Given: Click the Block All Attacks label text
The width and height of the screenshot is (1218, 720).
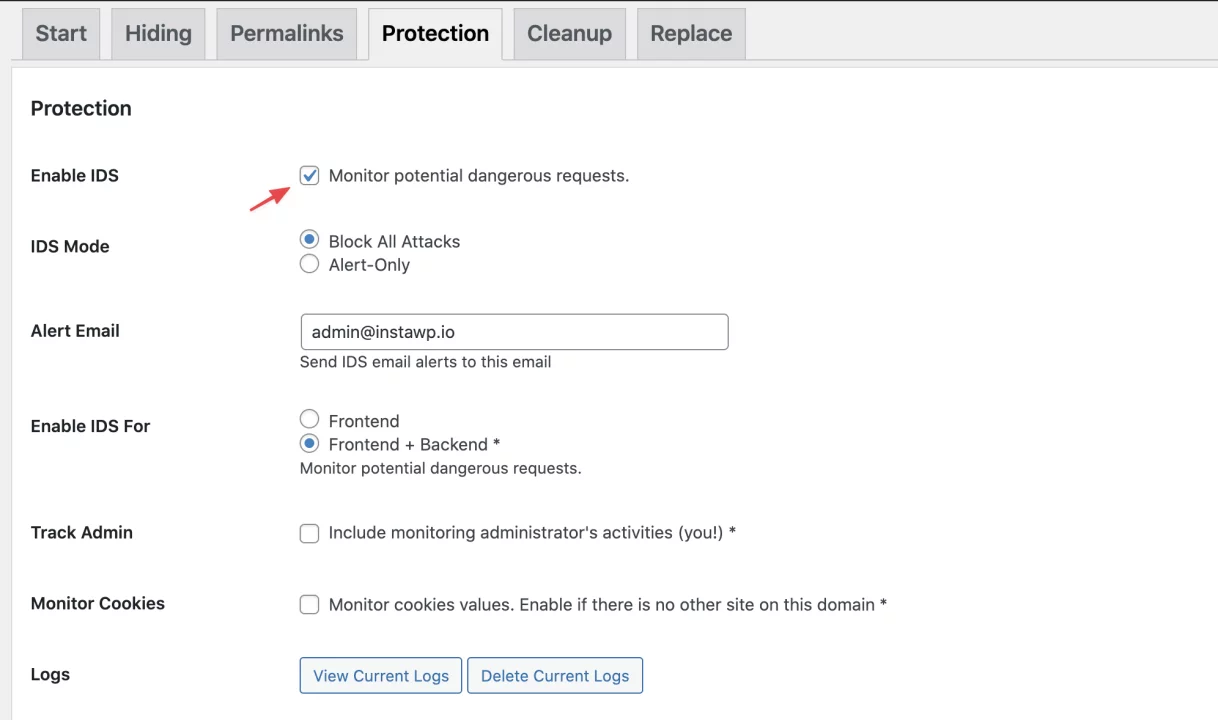Looking at the screenshot, I should click(394, 241).
